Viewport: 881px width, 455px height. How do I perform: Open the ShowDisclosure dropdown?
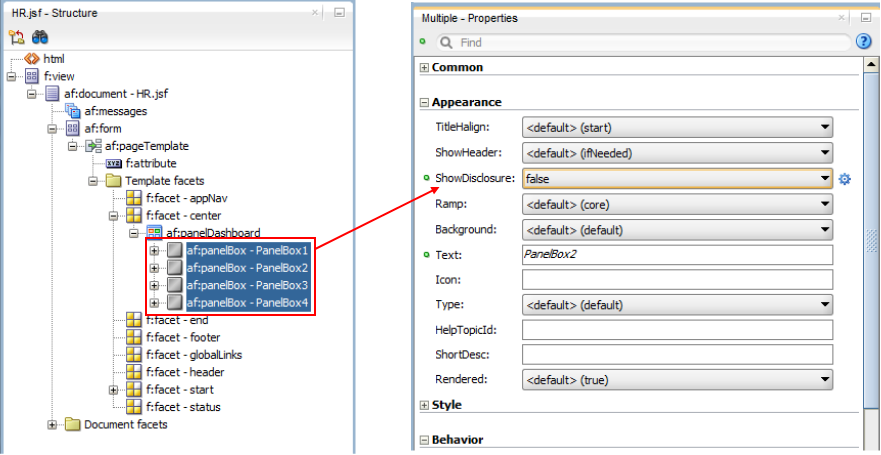point(677,179)
